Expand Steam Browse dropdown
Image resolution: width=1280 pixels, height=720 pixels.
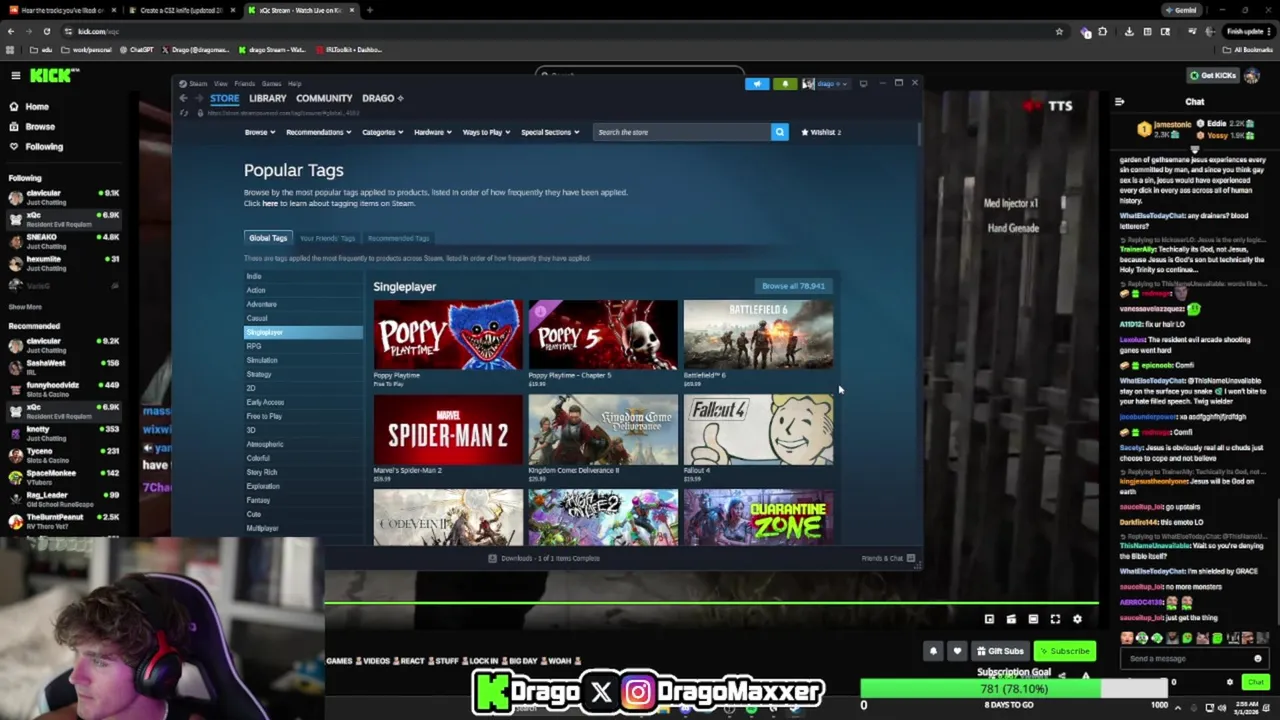(259, 132)
